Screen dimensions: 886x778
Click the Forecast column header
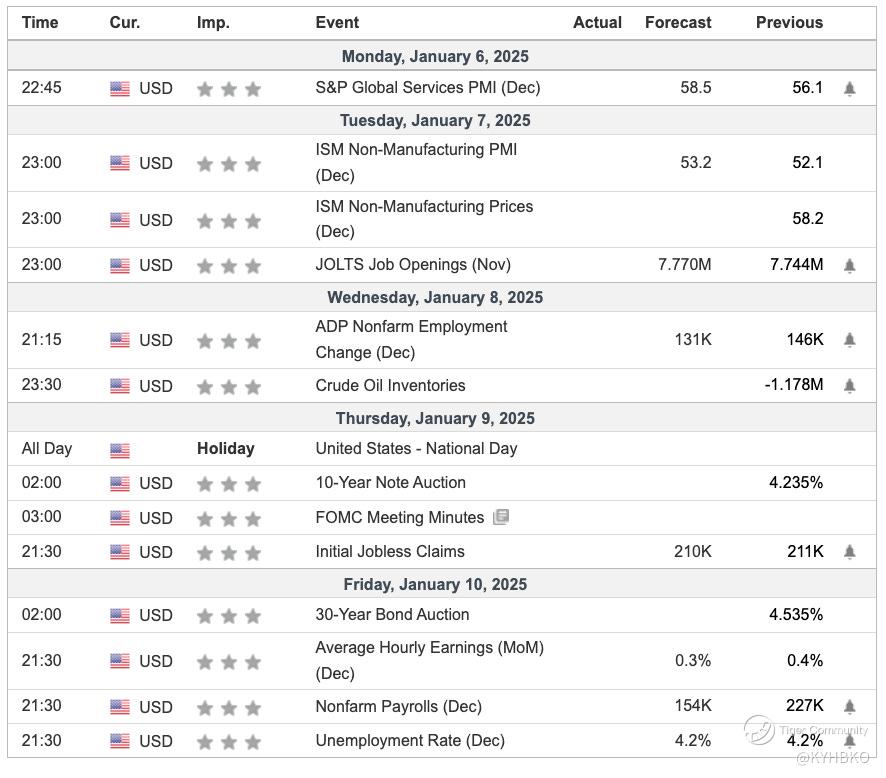tap(678, 22)
